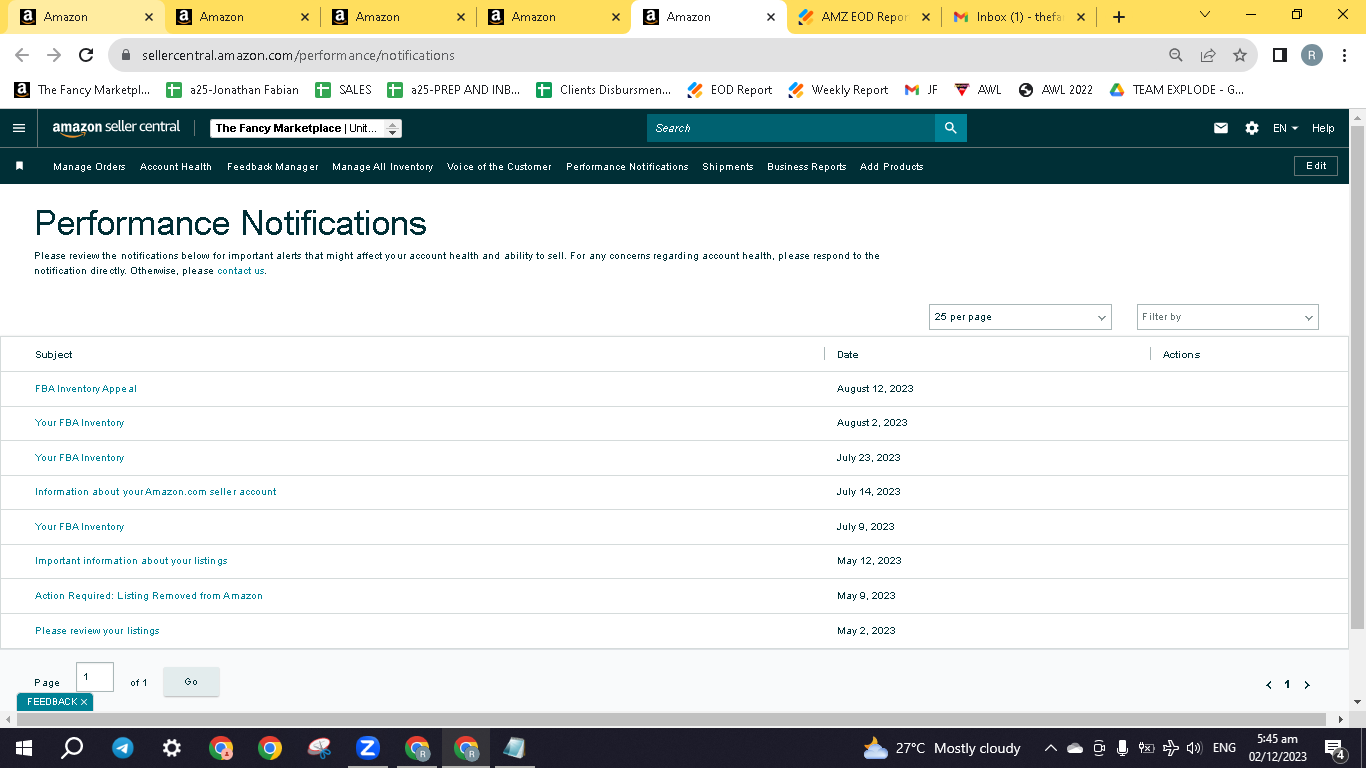Open Business Reports in the navigation bar

coord(807,167)
